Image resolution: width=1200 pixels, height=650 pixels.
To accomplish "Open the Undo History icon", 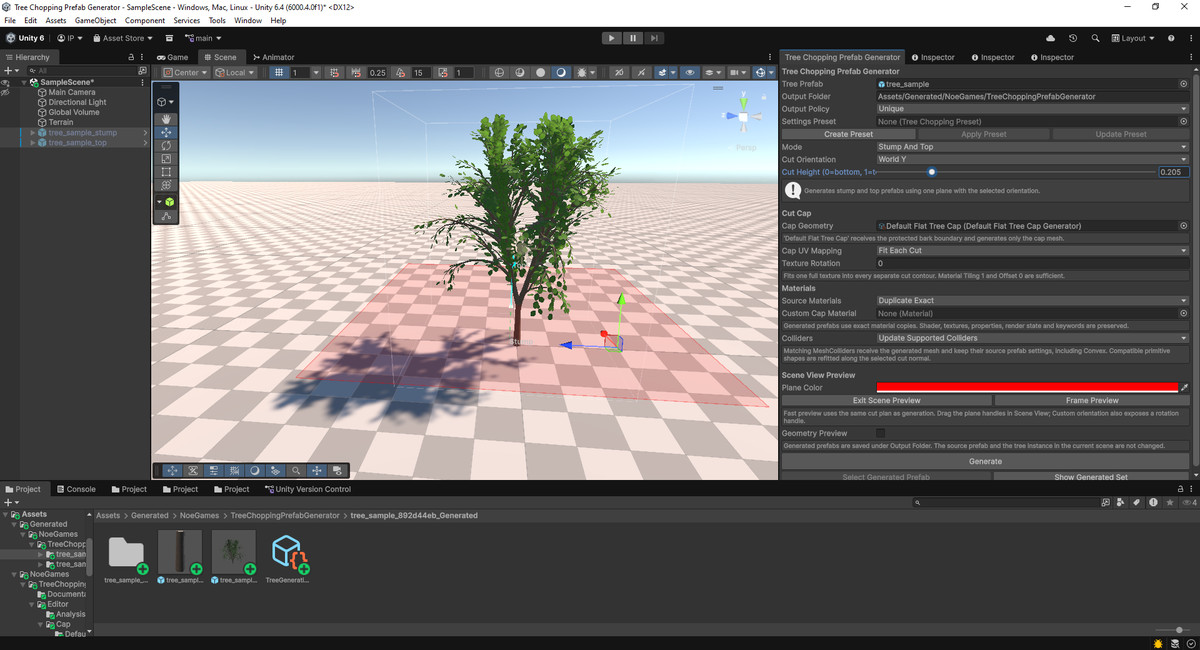I will pos(1073,38).
